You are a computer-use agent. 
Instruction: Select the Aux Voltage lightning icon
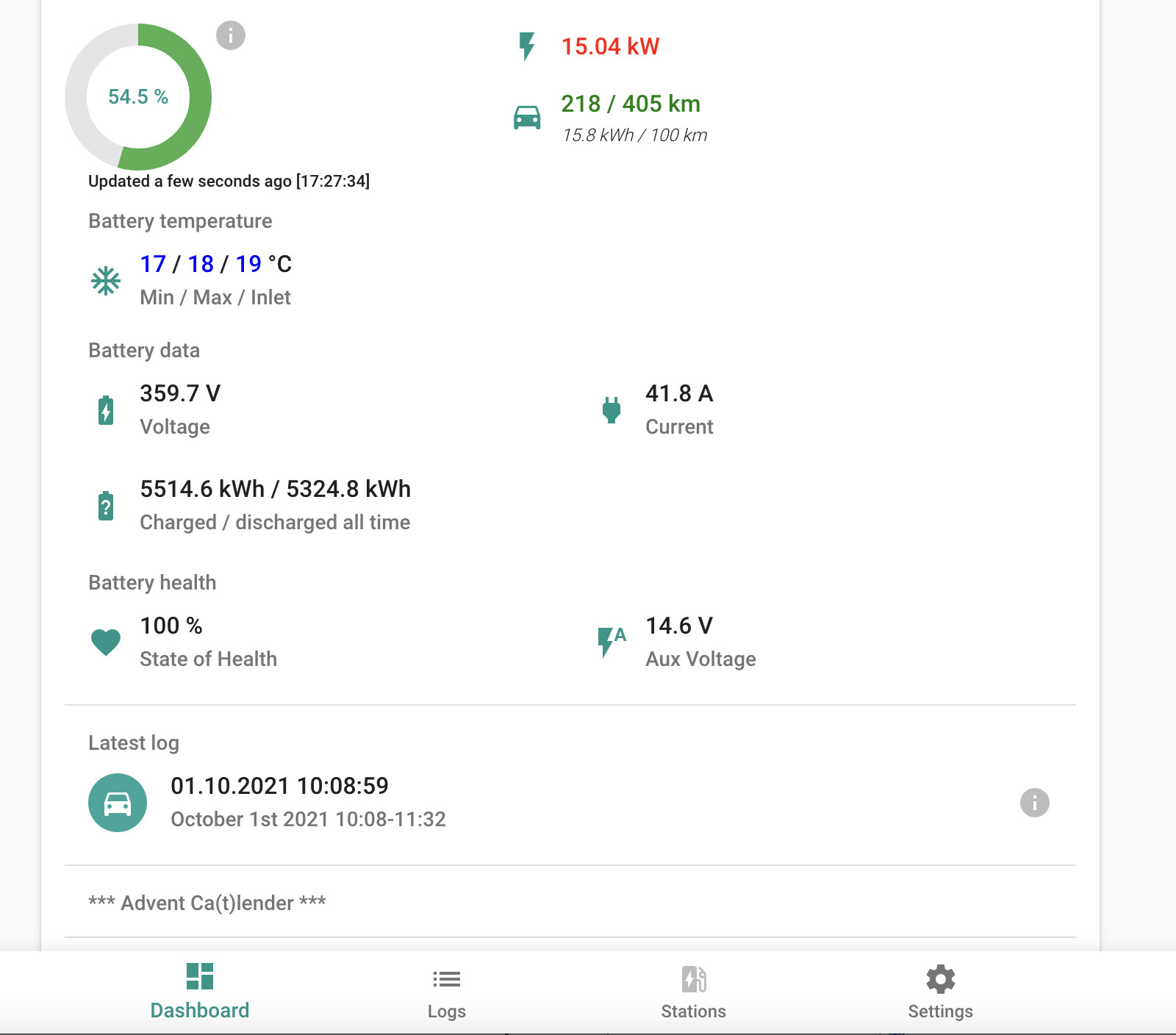coord(610,641)
